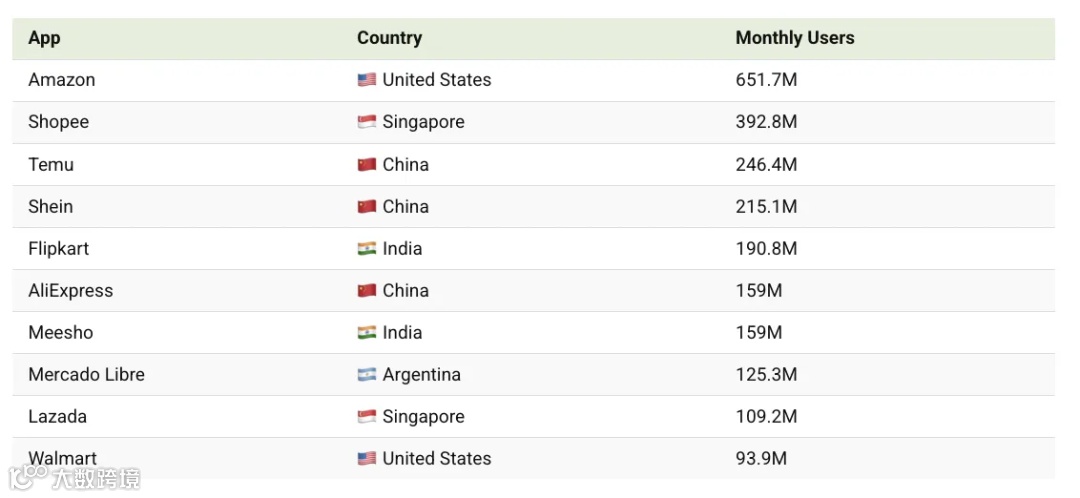Select the App column header

pos(44,38)
